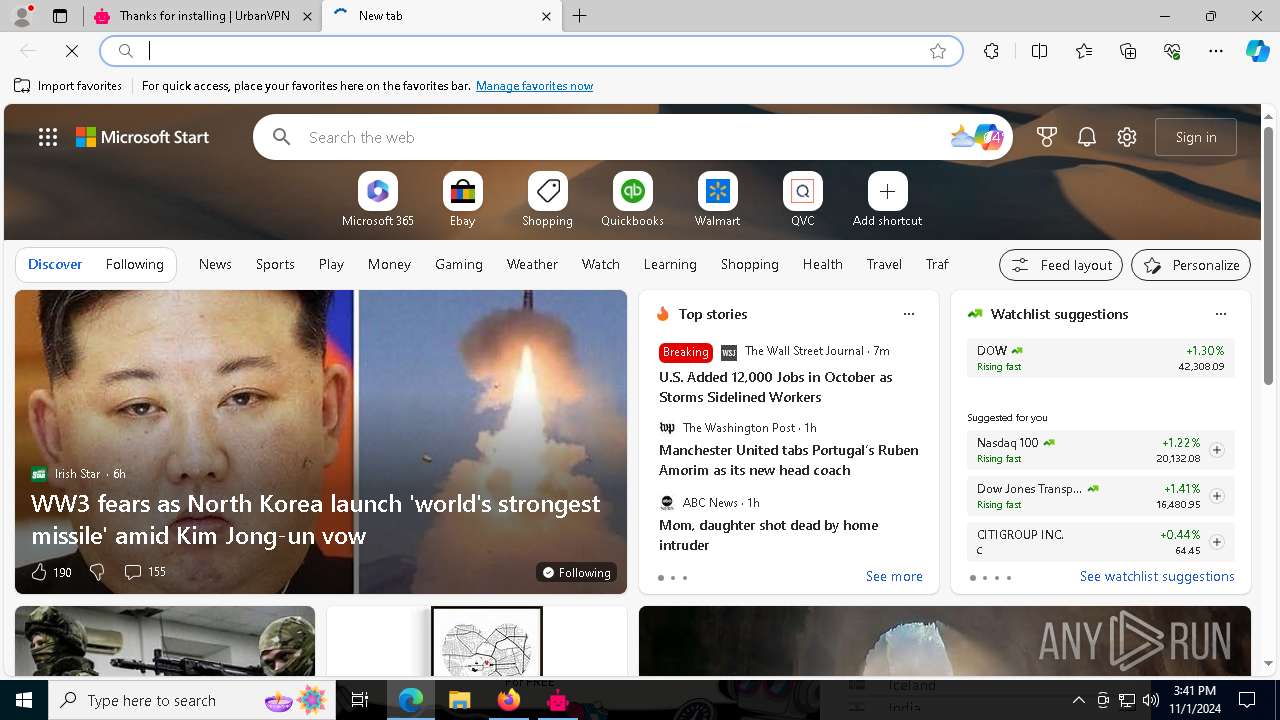Add Dow Jones Transp to watchlist
This screenshot has width=1280, height=720.
1216,496
